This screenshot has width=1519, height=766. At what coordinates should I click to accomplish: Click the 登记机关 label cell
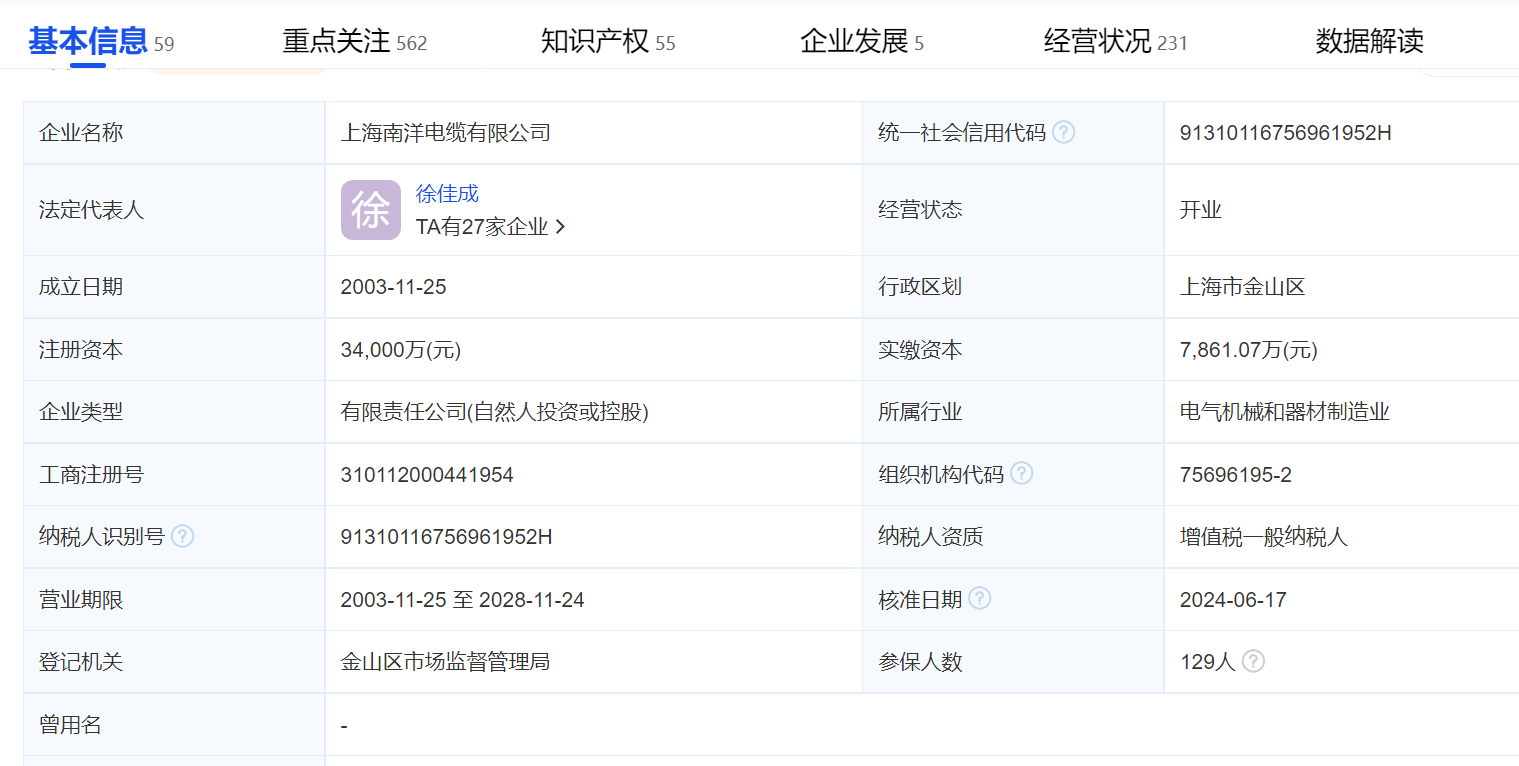(x=174, y=662)
